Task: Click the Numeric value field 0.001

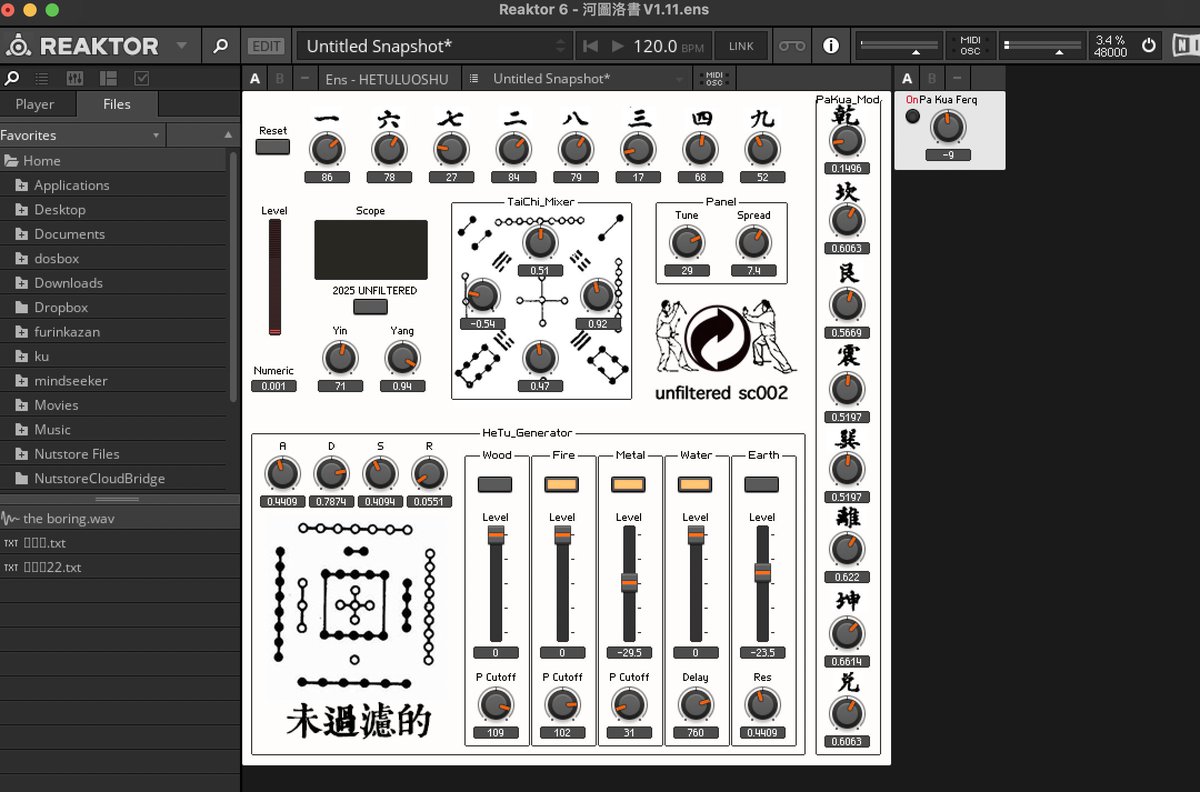Action: tap(274, 386)
